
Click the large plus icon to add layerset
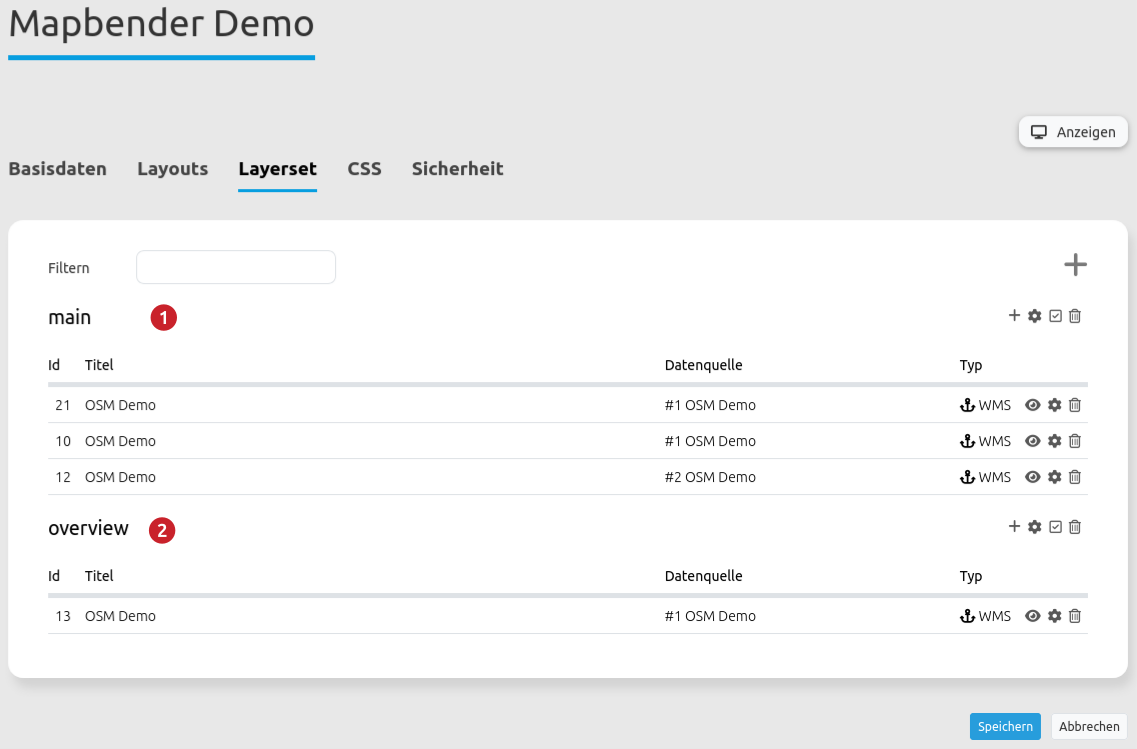tap(1075, 265)
